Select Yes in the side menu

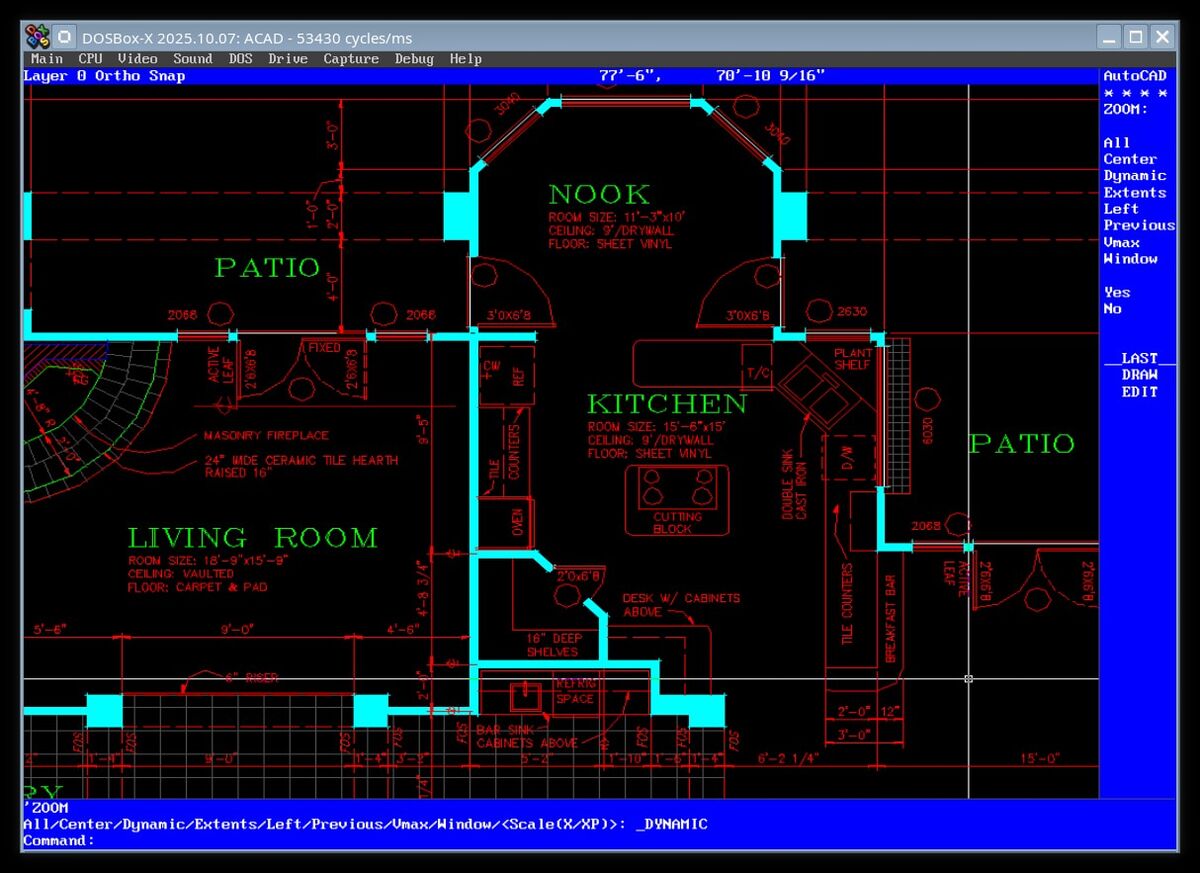[1116, 293]
